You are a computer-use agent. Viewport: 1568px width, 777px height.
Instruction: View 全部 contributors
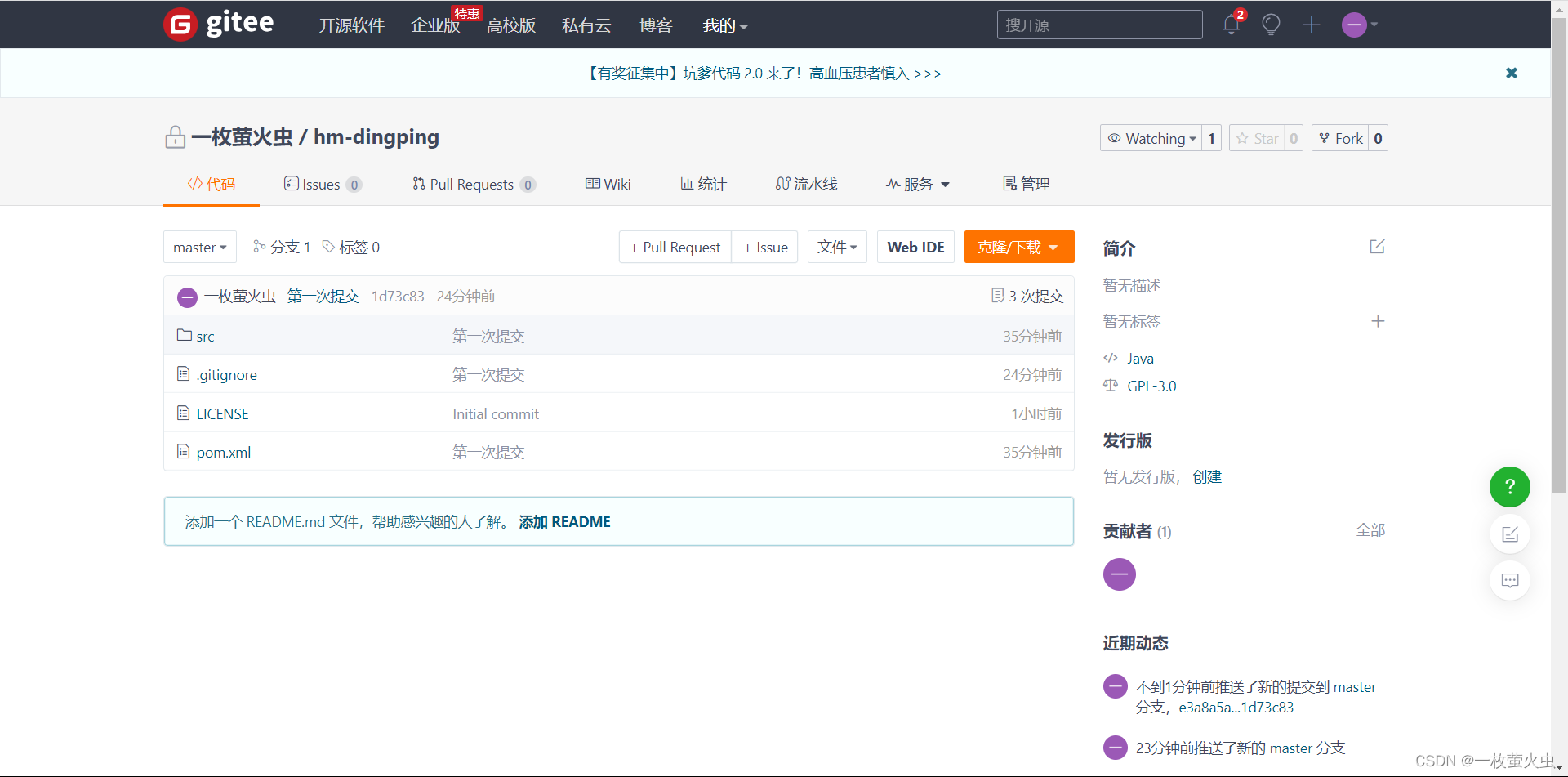click(1370, 530)
